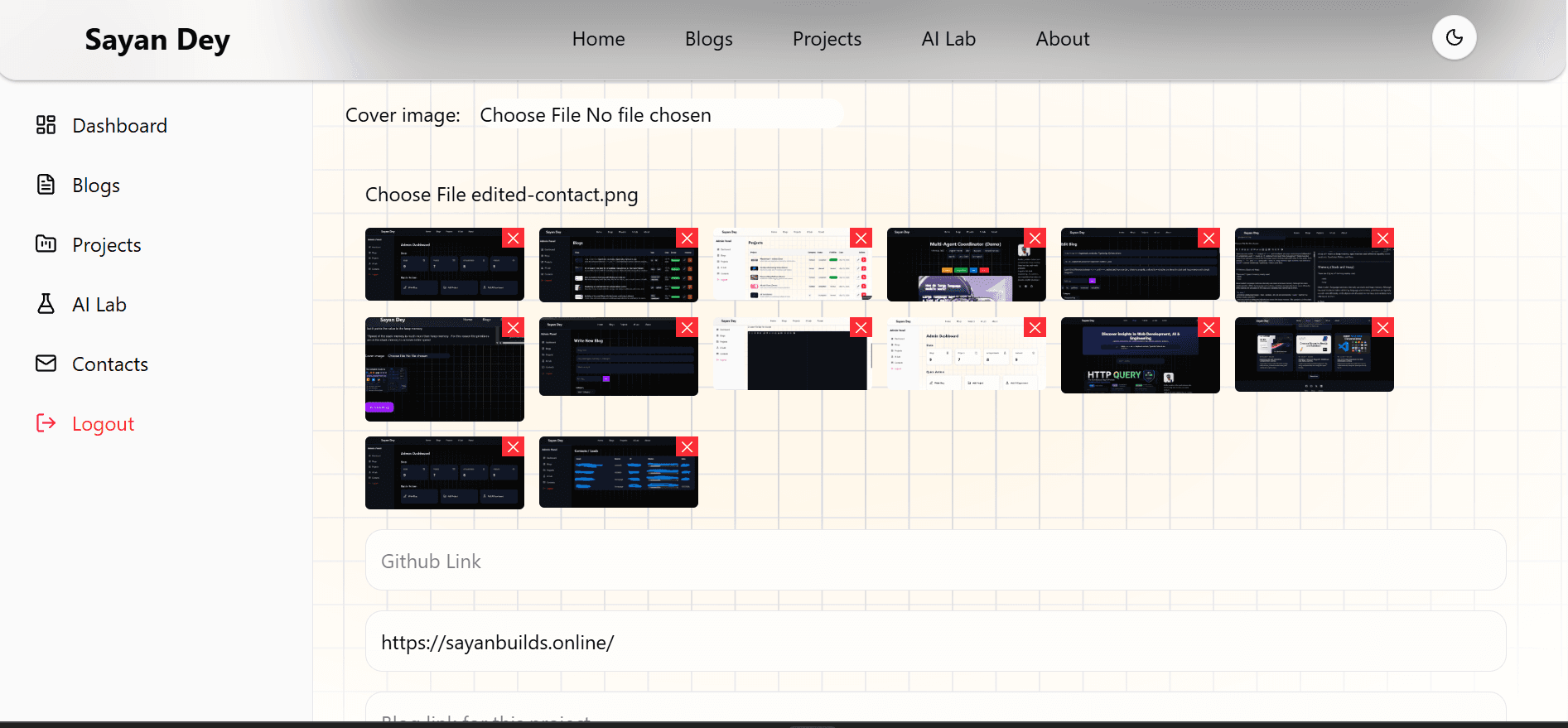Click the Blogs document icon in sidebar
The height and width of the screenshot is (728, 1568).
(46, 185)
